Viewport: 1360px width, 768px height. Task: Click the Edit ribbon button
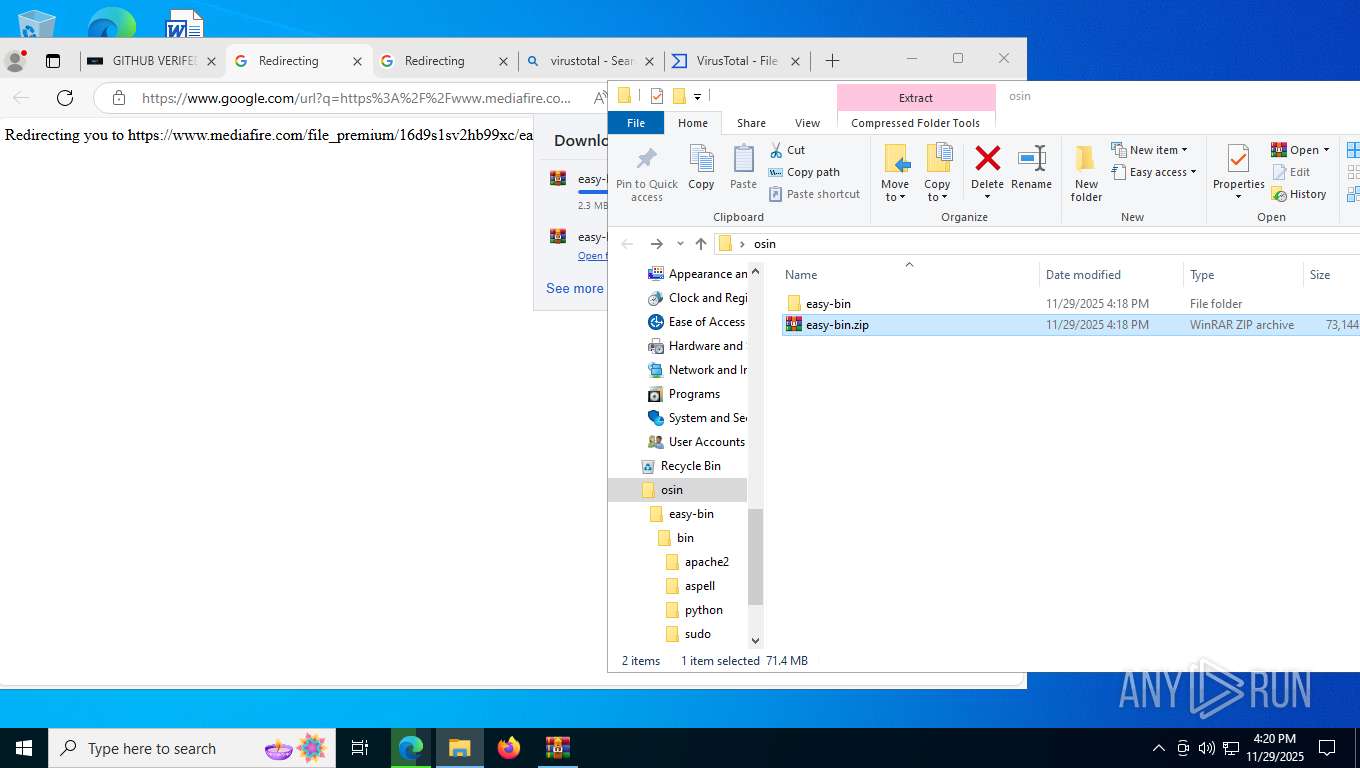pyautogui.click(x=1291, y=172)
